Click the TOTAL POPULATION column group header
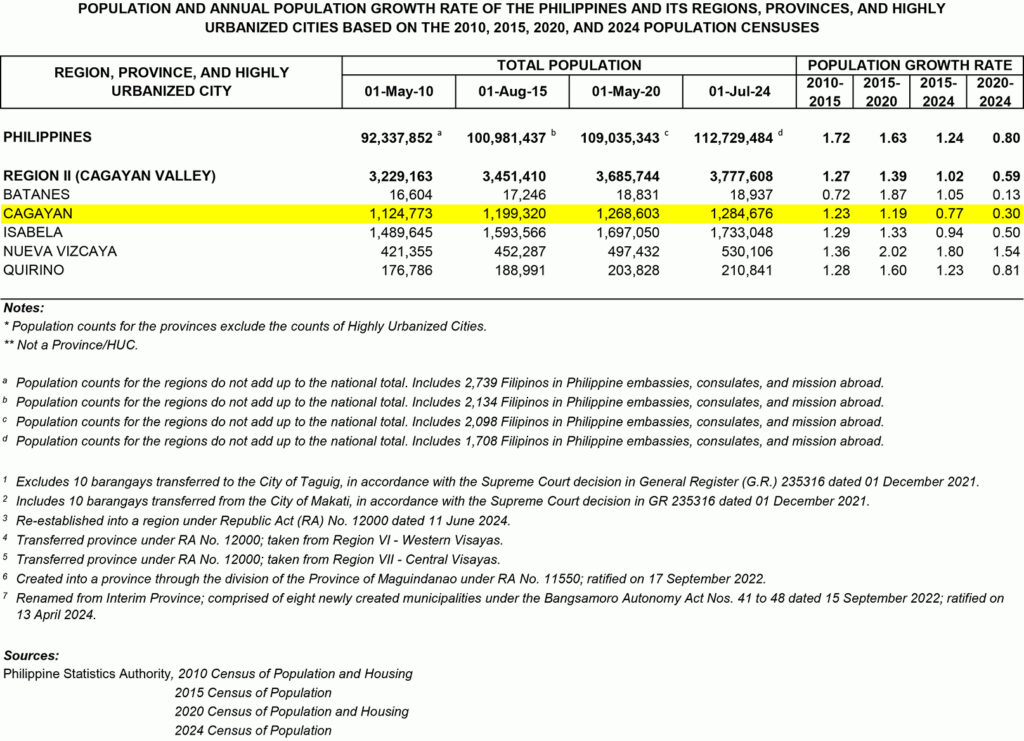 pyautogui.click(x=569, y=65)
